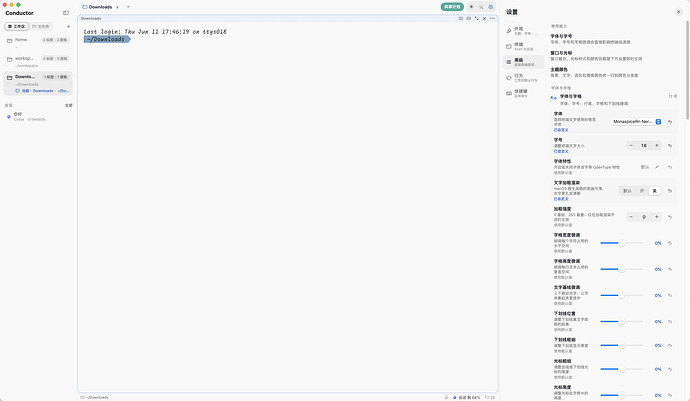
Task: Switch sidebar to 工作区 view
Action: click(x=17, y=26)
